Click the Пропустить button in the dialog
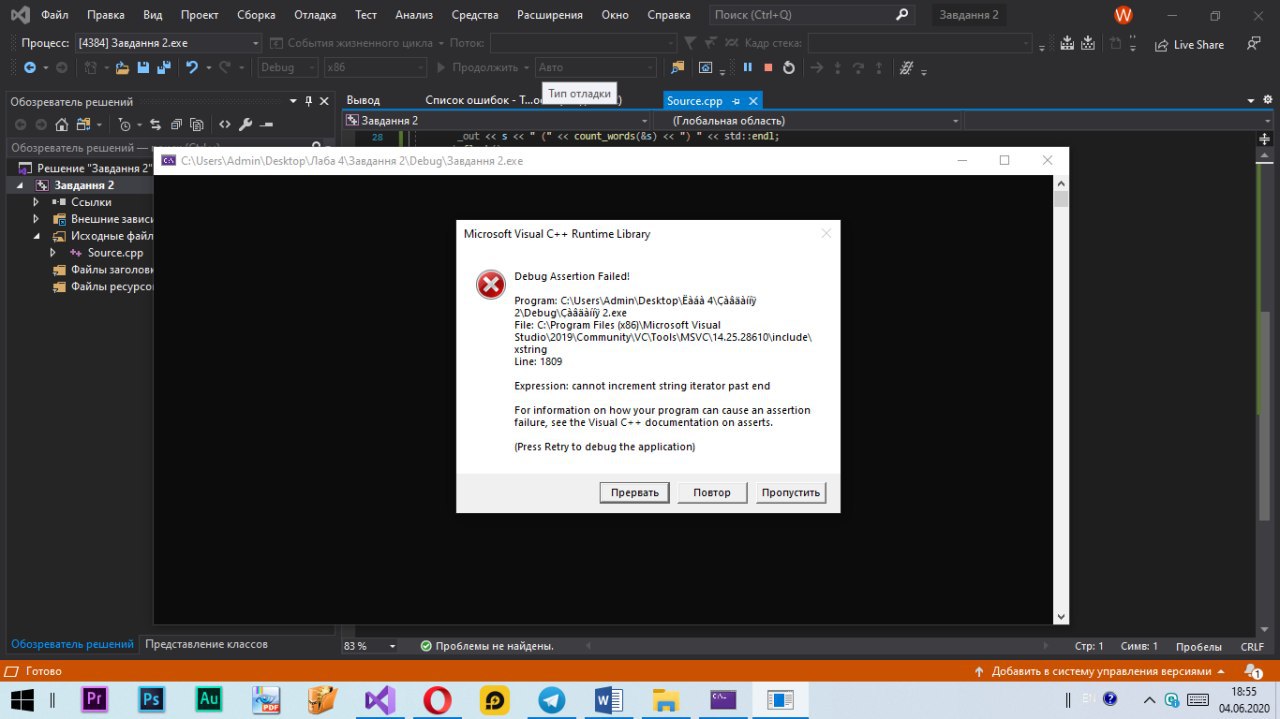 click(791, 492)
